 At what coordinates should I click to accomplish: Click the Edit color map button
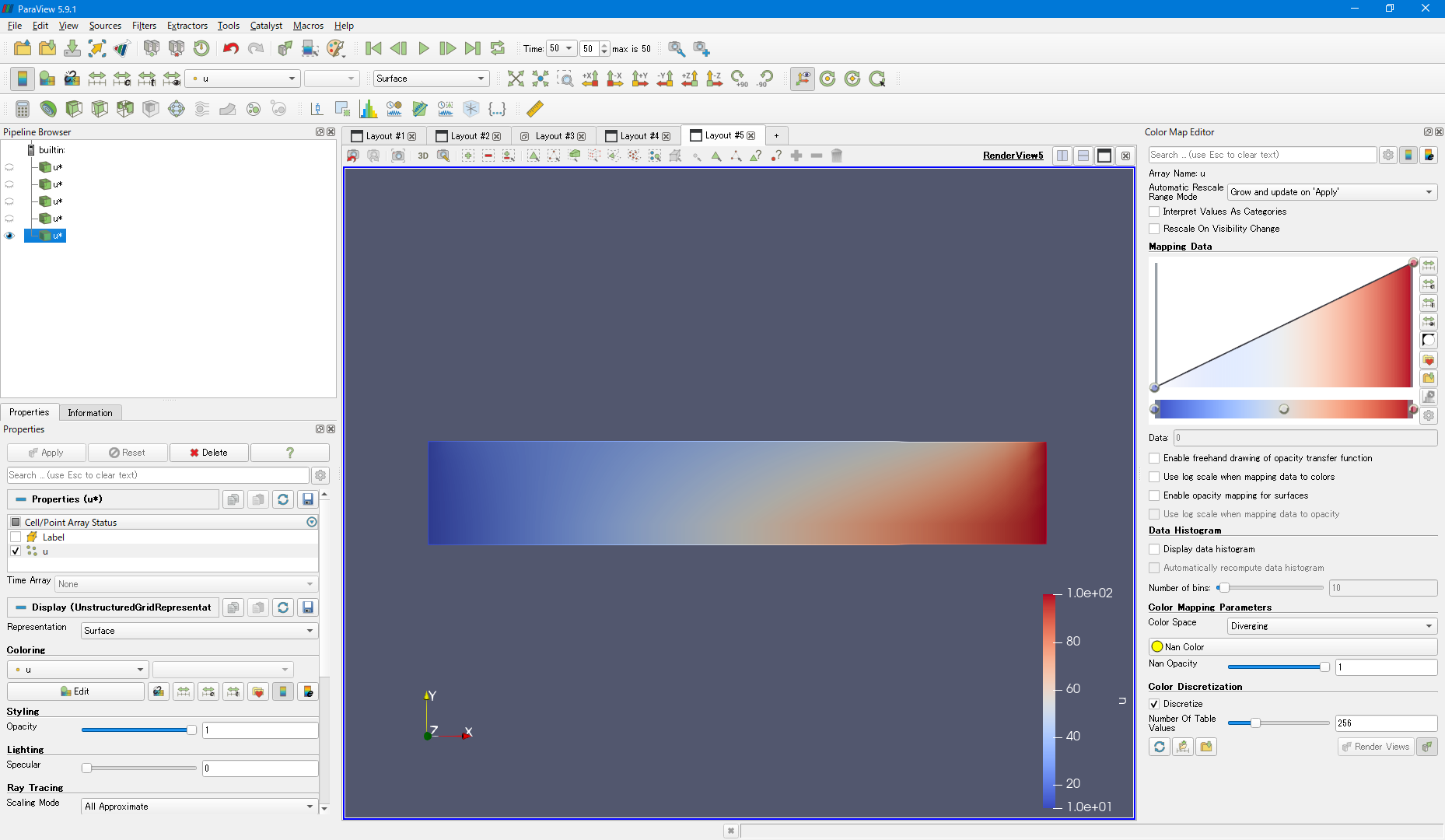tap(75, 691)
